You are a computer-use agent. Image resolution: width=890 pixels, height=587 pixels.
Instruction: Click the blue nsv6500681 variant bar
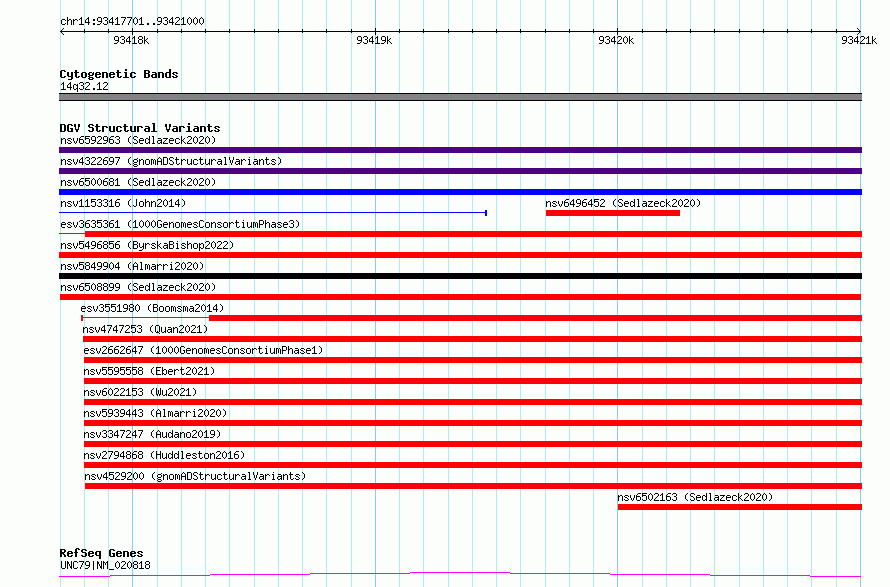pos(460,192)
